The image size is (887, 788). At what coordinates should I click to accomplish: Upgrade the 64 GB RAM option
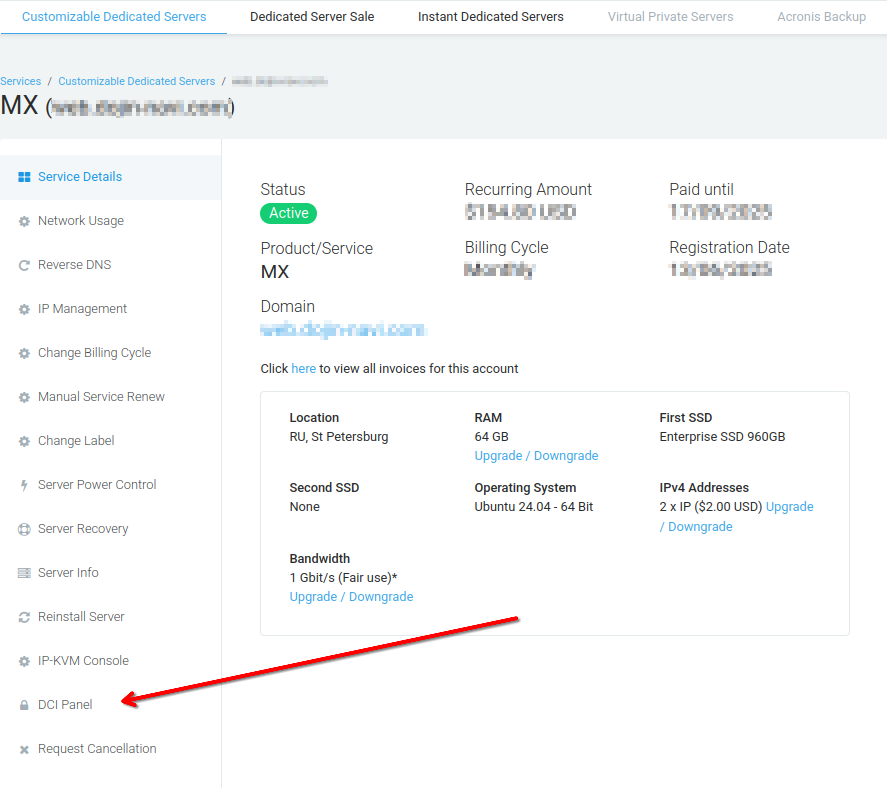[536, 455]
